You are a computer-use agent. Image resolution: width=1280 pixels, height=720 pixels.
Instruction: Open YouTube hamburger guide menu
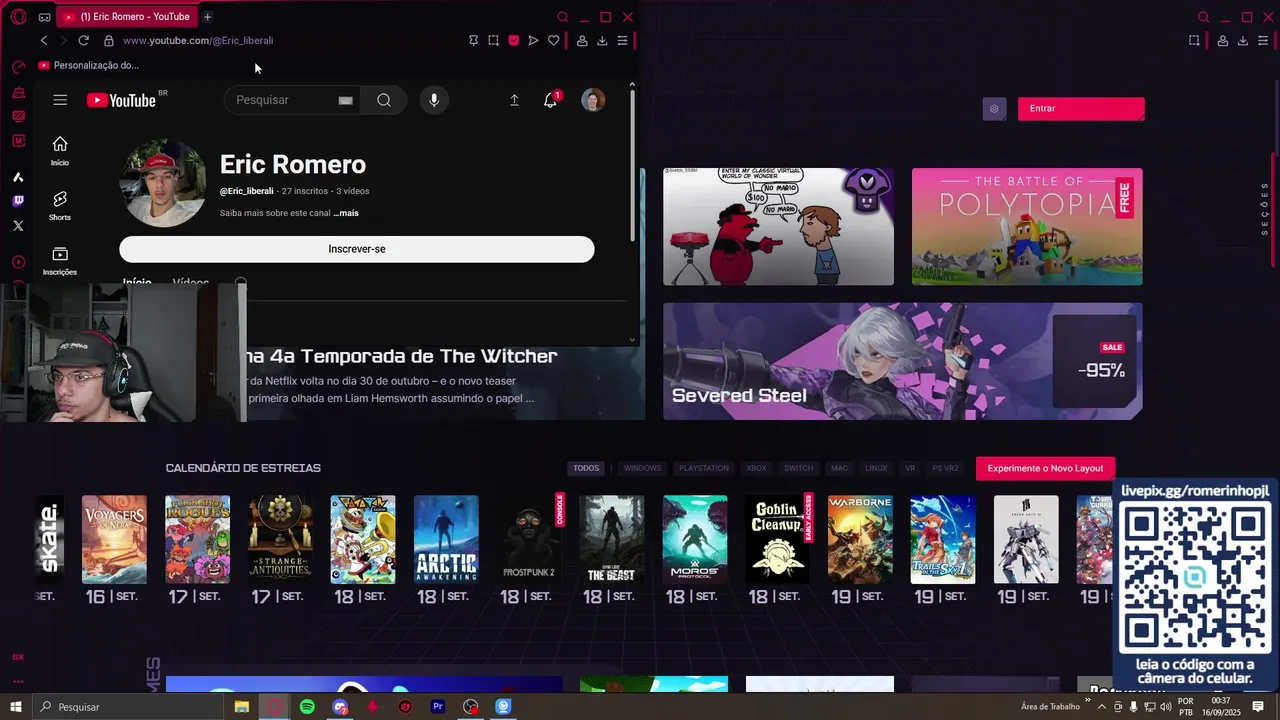pos(60,100)
